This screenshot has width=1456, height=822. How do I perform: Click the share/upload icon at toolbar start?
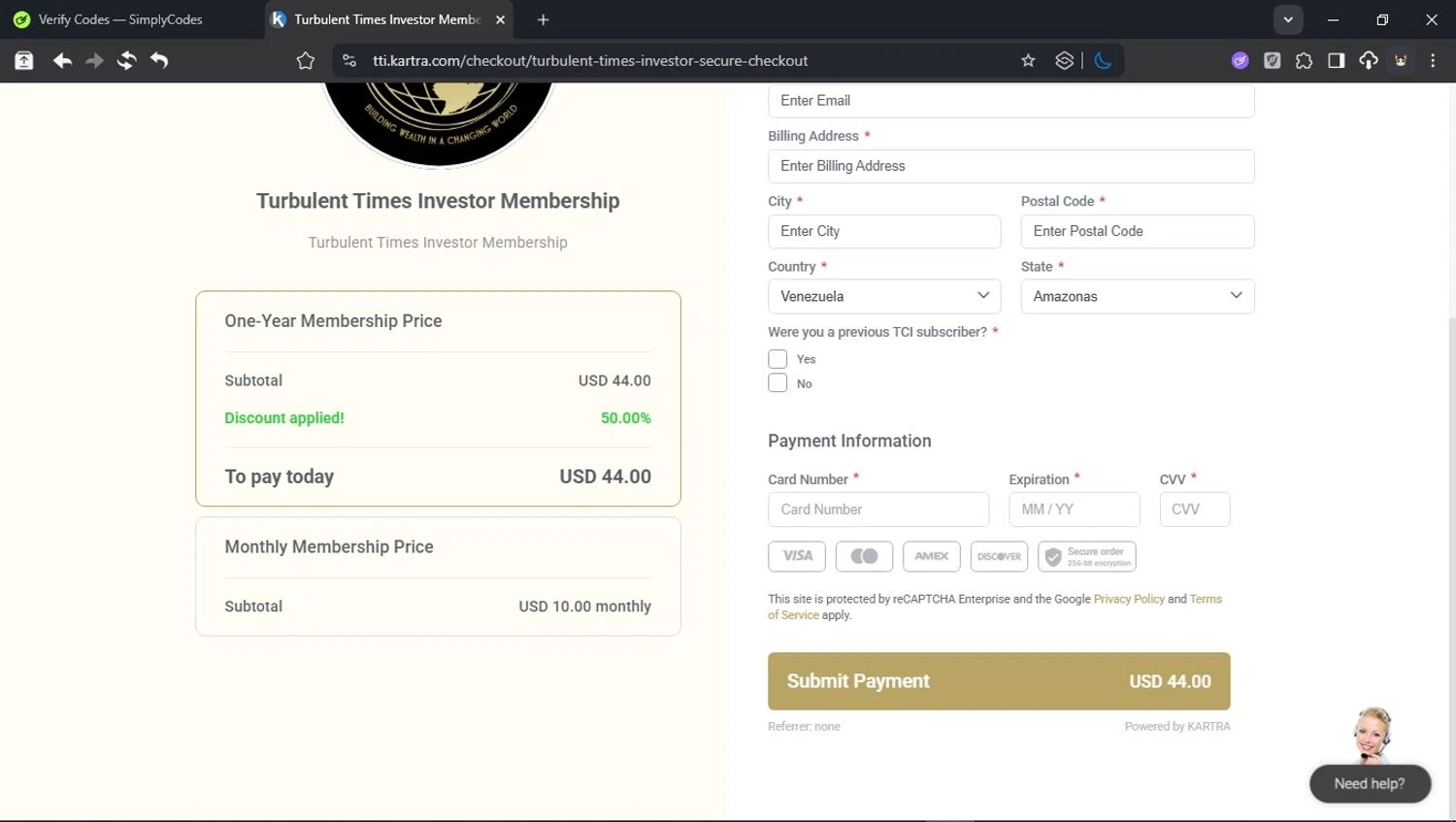24,61
